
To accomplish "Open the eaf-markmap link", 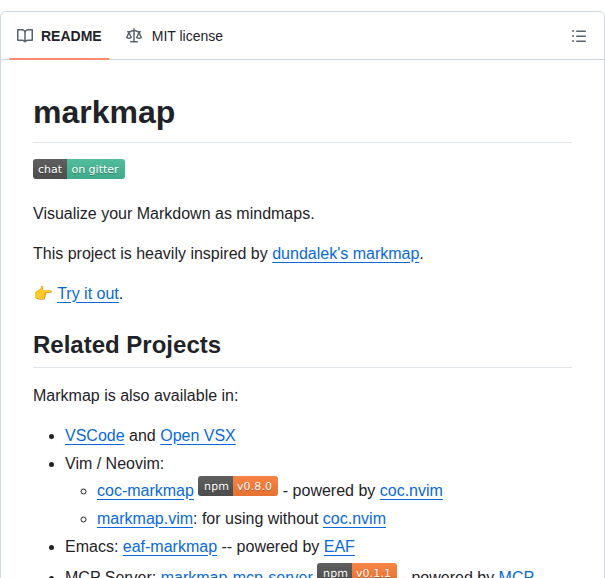I will (x=170, y=547).
